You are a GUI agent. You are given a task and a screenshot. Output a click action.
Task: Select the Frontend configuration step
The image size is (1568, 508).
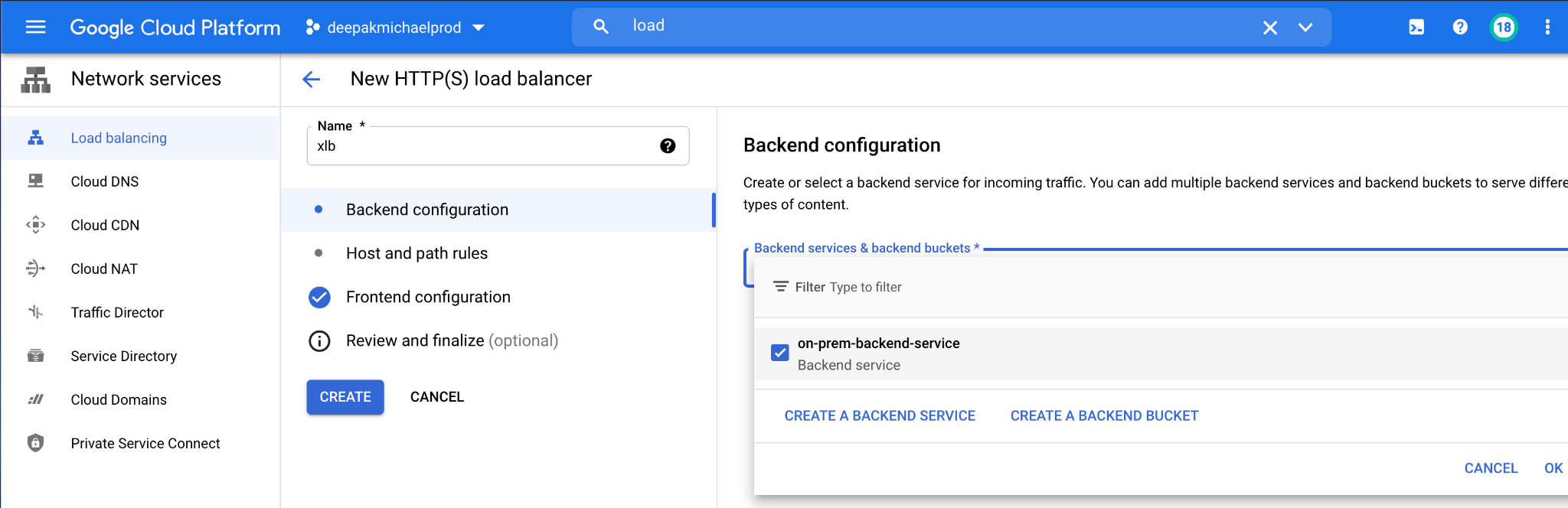(x=428, y=297)
